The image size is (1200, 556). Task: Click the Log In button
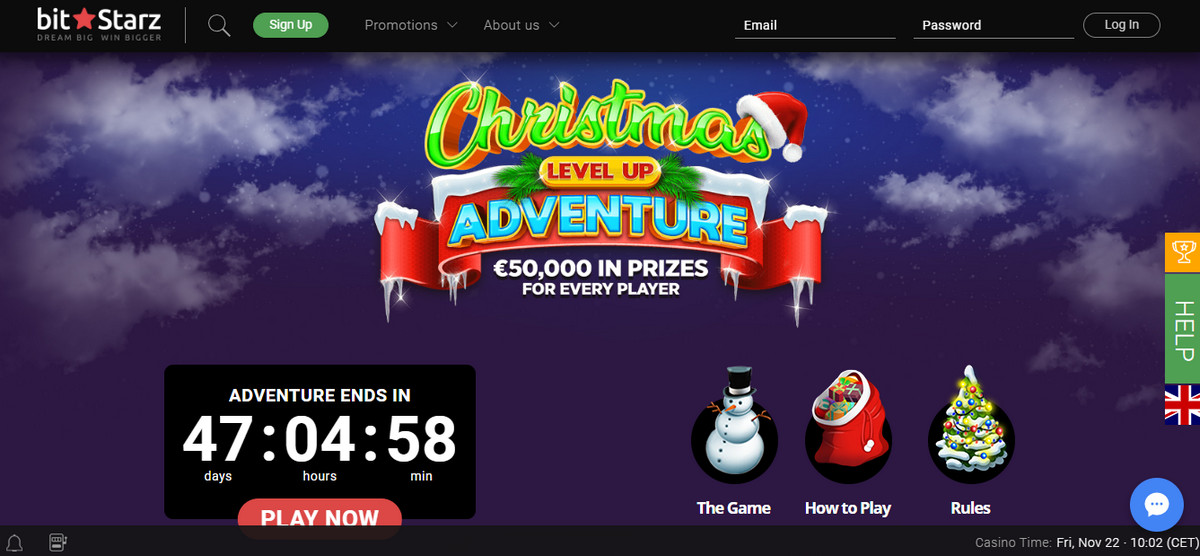pos(1121,25)
